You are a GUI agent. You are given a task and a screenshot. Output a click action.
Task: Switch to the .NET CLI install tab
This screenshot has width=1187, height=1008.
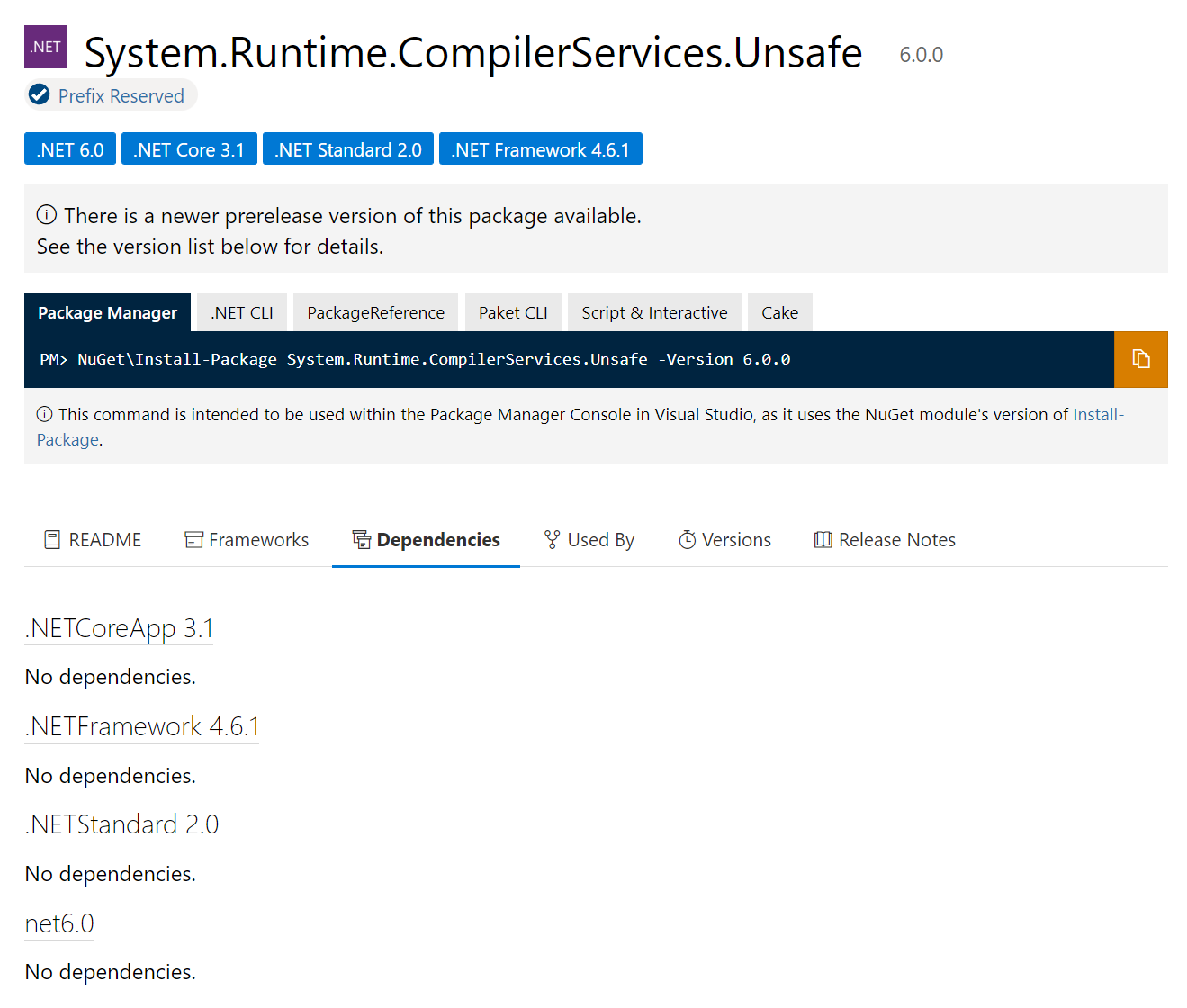[x=242, y=312]
